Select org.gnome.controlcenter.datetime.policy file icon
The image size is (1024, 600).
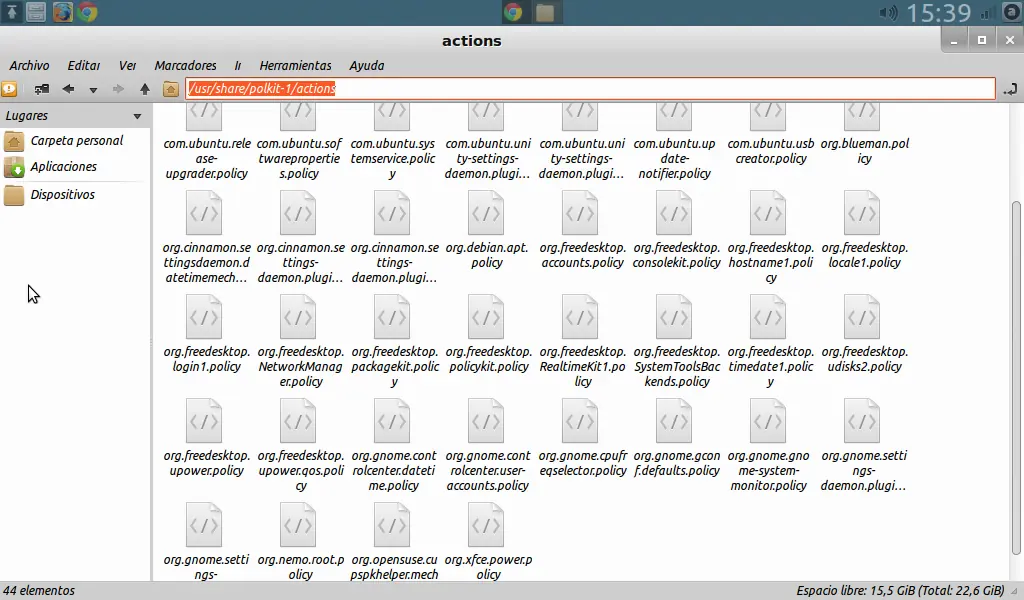(392, 420)
